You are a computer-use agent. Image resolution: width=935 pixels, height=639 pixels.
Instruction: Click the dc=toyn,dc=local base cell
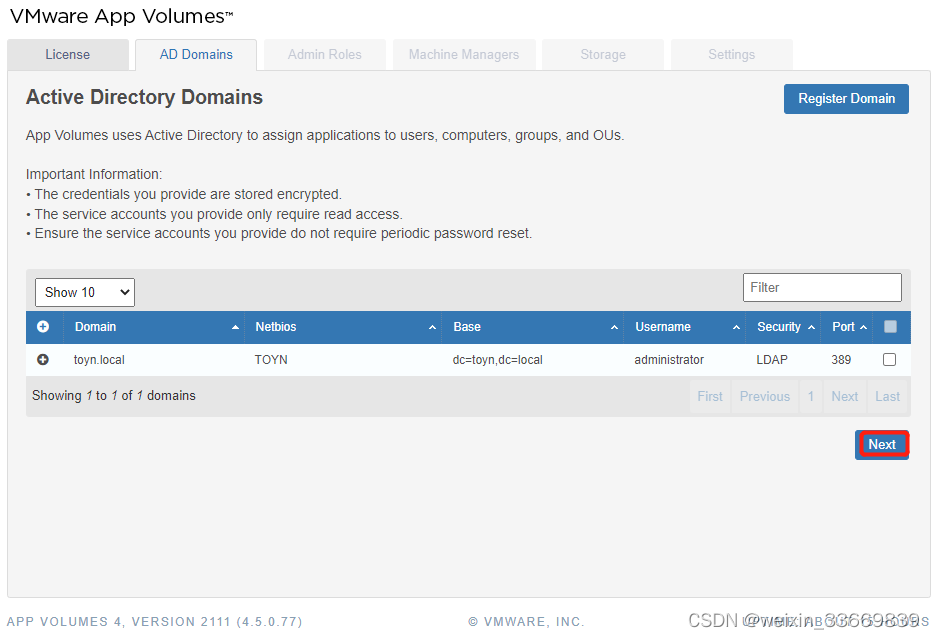[498, 360]
